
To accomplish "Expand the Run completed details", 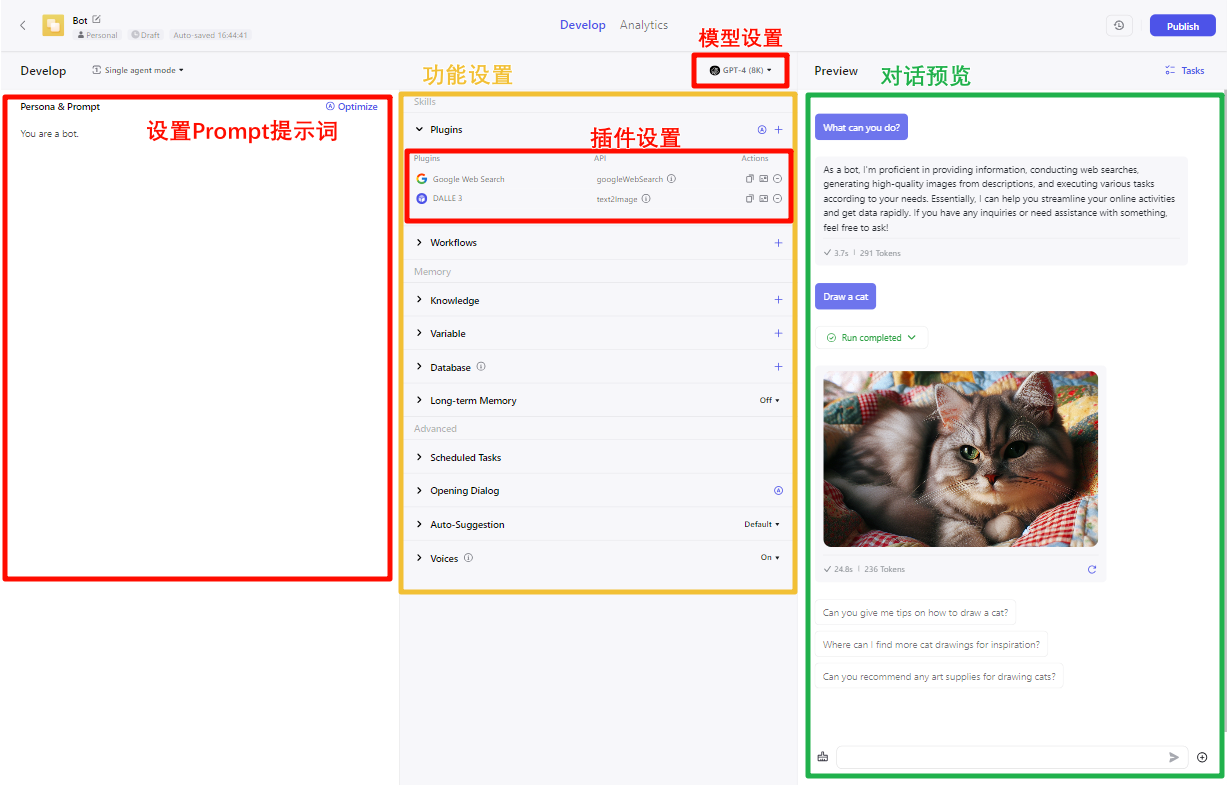I will click(x=872, y=338).
